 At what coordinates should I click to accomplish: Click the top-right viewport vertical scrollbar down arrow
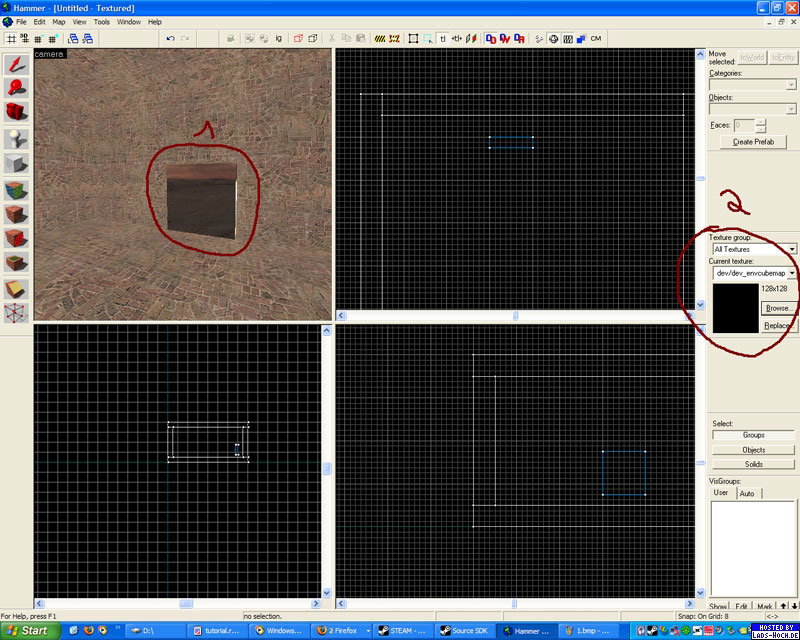(701, 305)
